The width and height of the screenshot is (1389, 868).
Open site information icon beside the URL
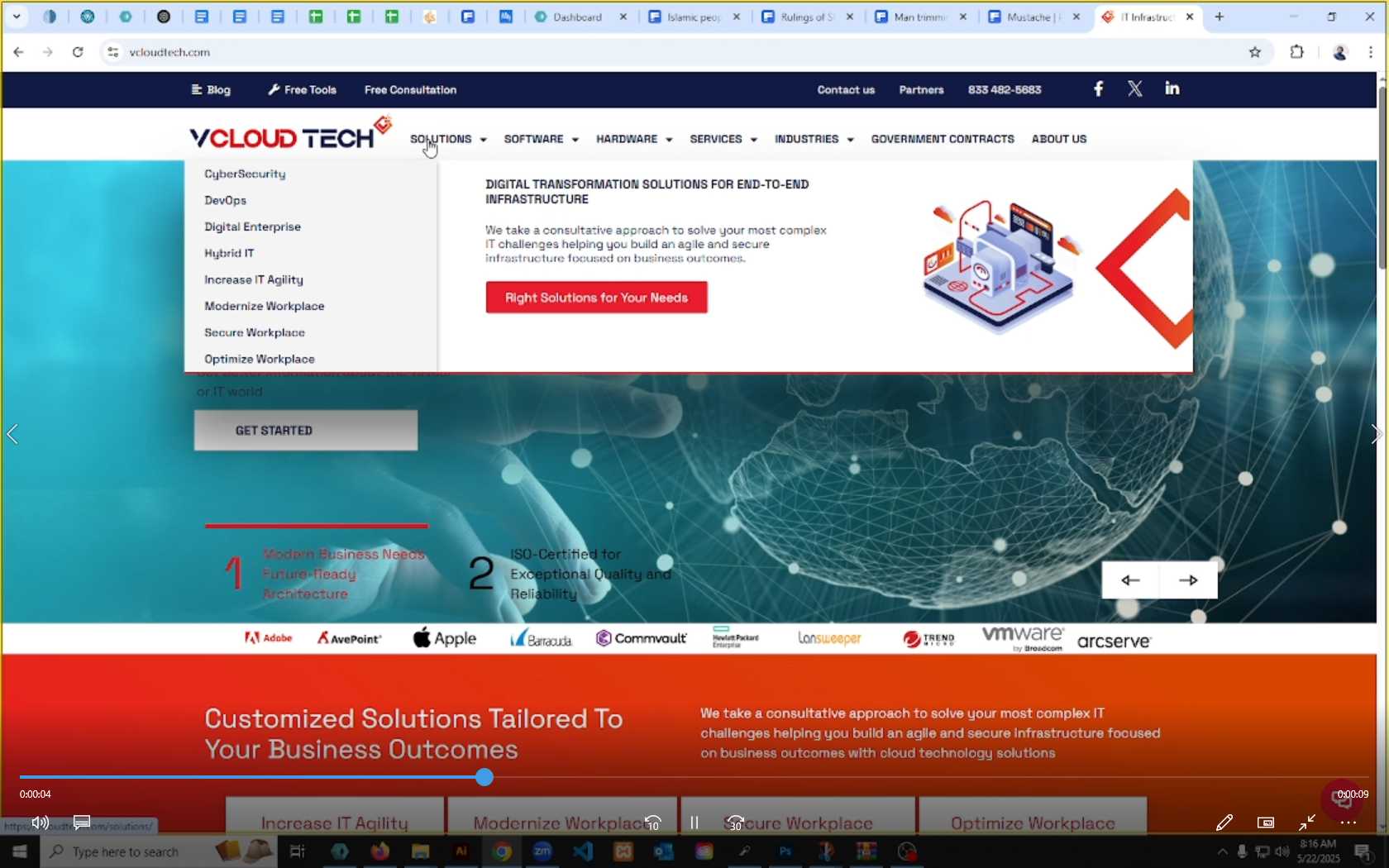(113, 52)
